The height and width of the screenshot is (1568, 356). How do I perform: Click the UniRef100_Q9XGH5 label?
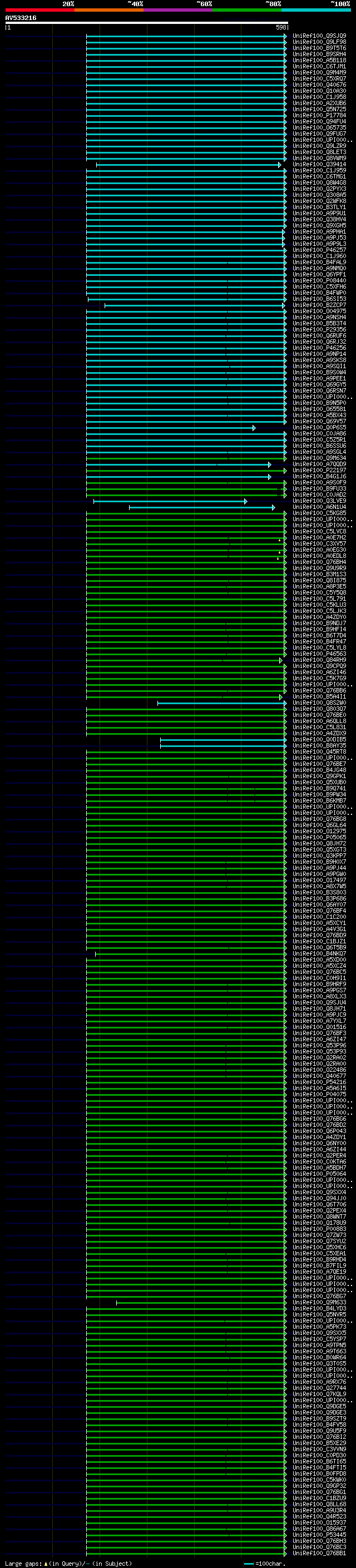pyautogui.click(x=319, y=226)
